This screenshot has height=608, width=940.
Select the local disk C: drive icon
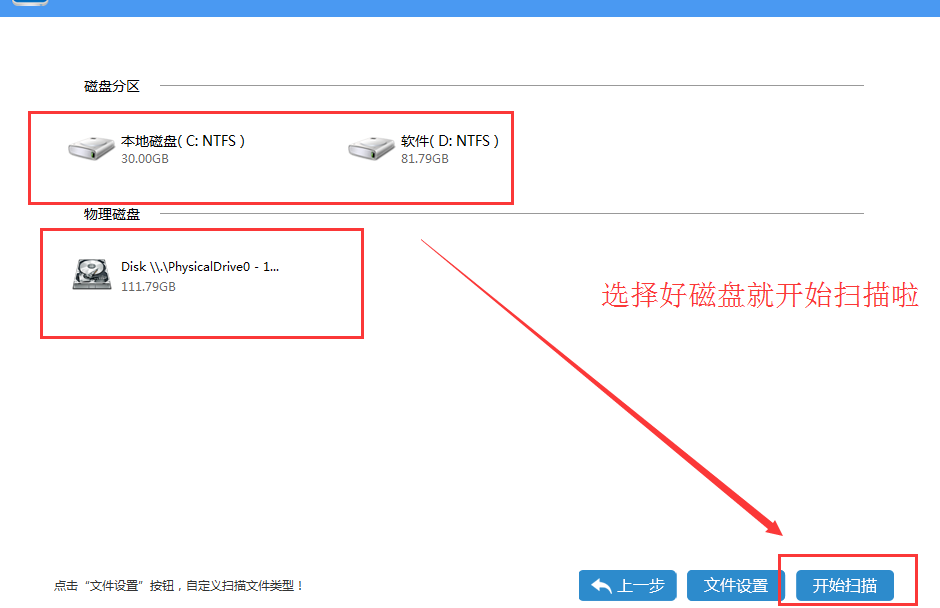(91, 148)
